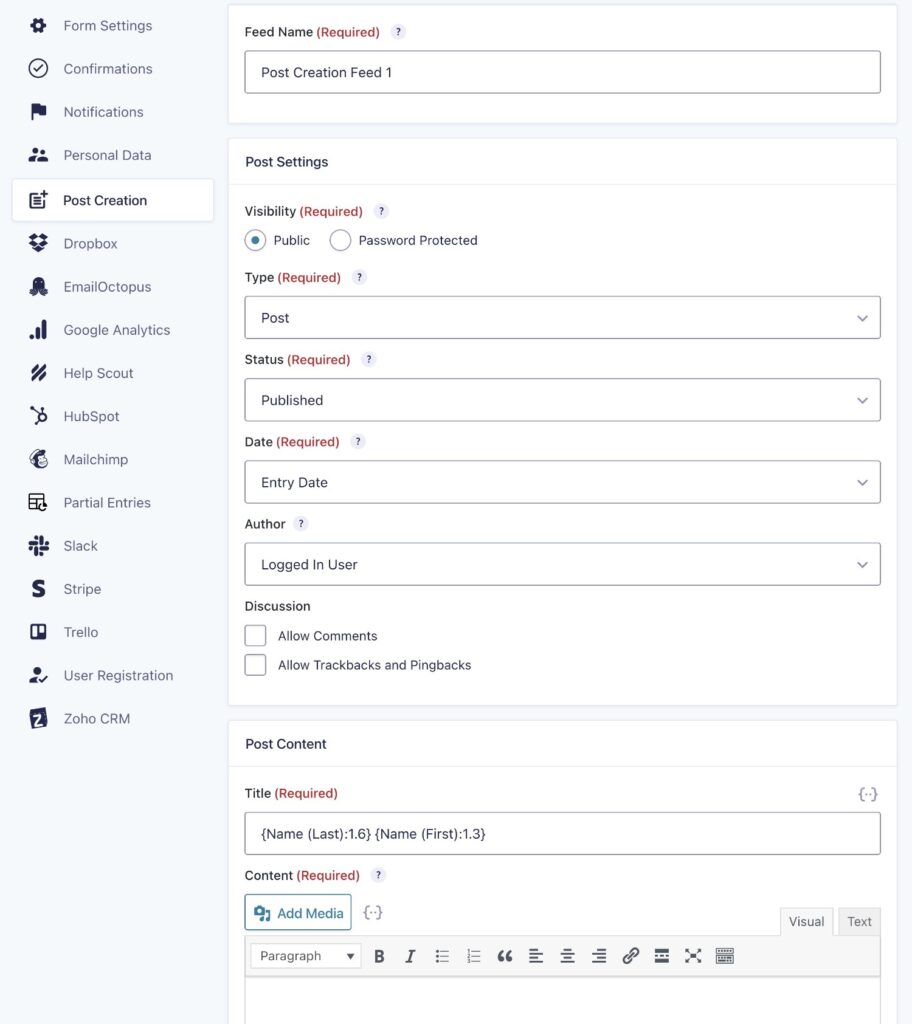Screen dimensions: 912x1024
Task: Switch to the Visual editor tab
Action: click(806, 921)
